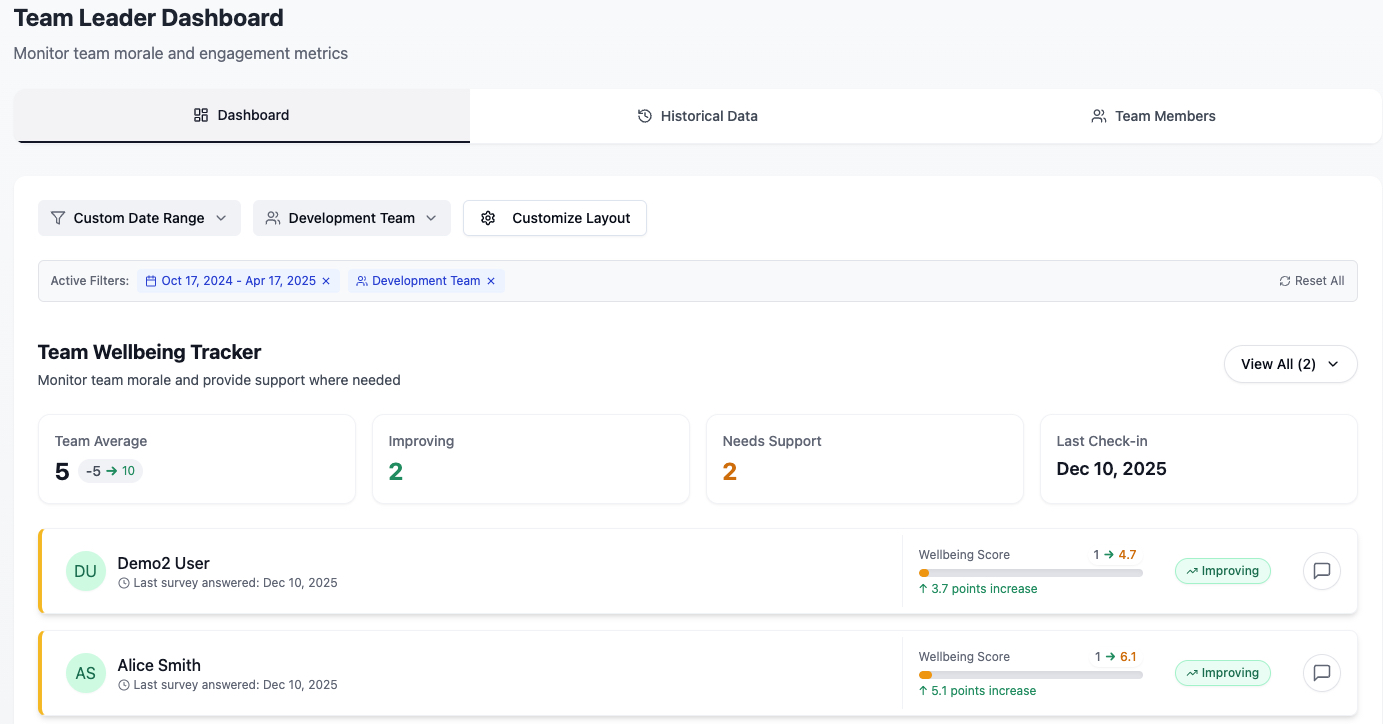Click Alice Smith's wellbeing score bar

pyautogui.click(x=1030, y=675)
